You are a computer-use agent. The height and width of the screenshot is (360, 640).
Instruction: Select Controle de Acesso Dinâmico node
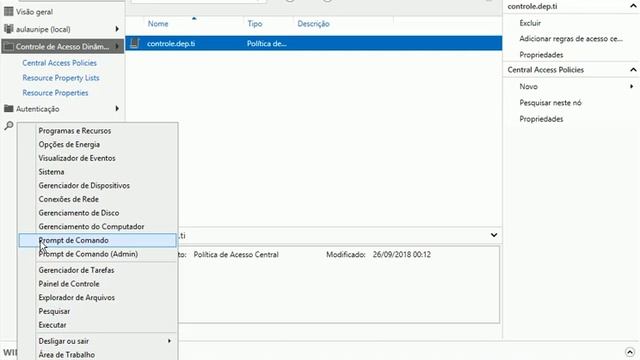pos(62,47)
